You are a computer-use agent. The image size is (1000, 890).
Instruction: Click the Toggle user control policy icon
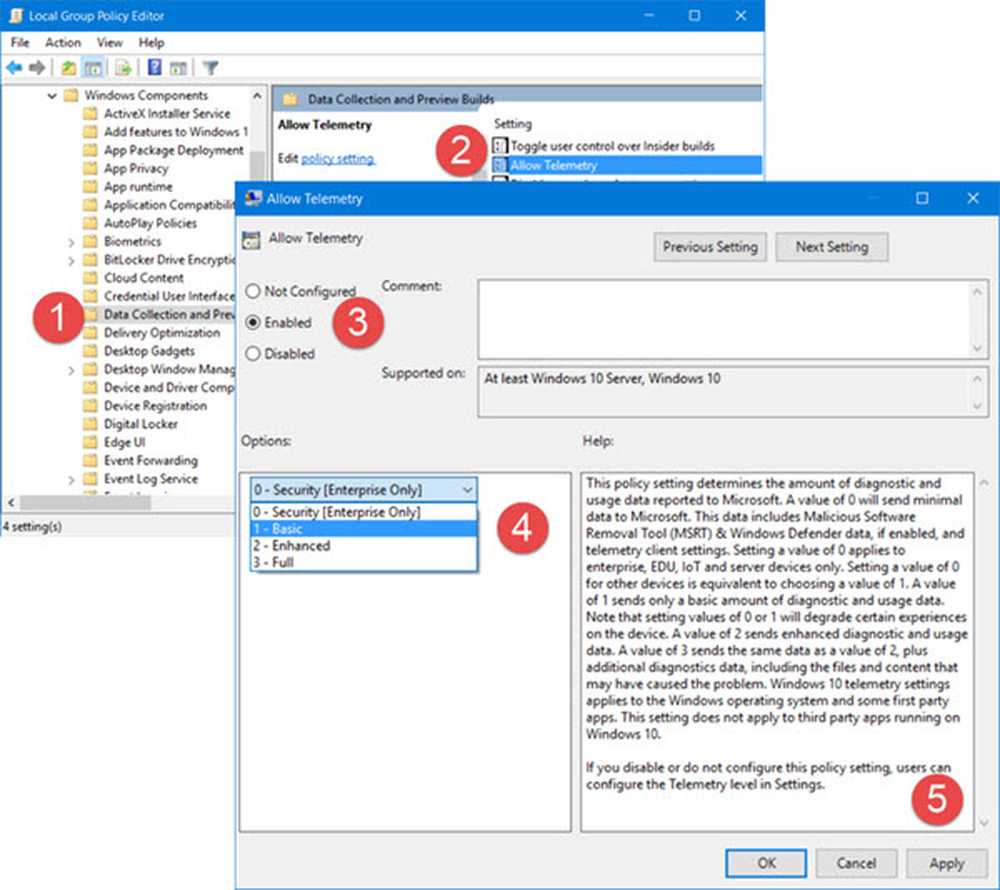click(x=500, y=146)
